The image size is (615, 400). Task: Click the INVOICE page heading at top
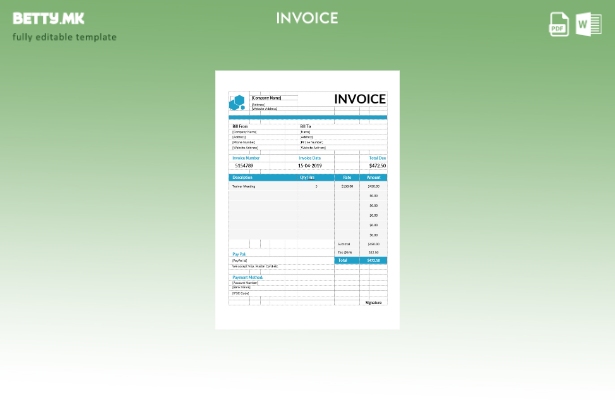(x=307, y=18)
